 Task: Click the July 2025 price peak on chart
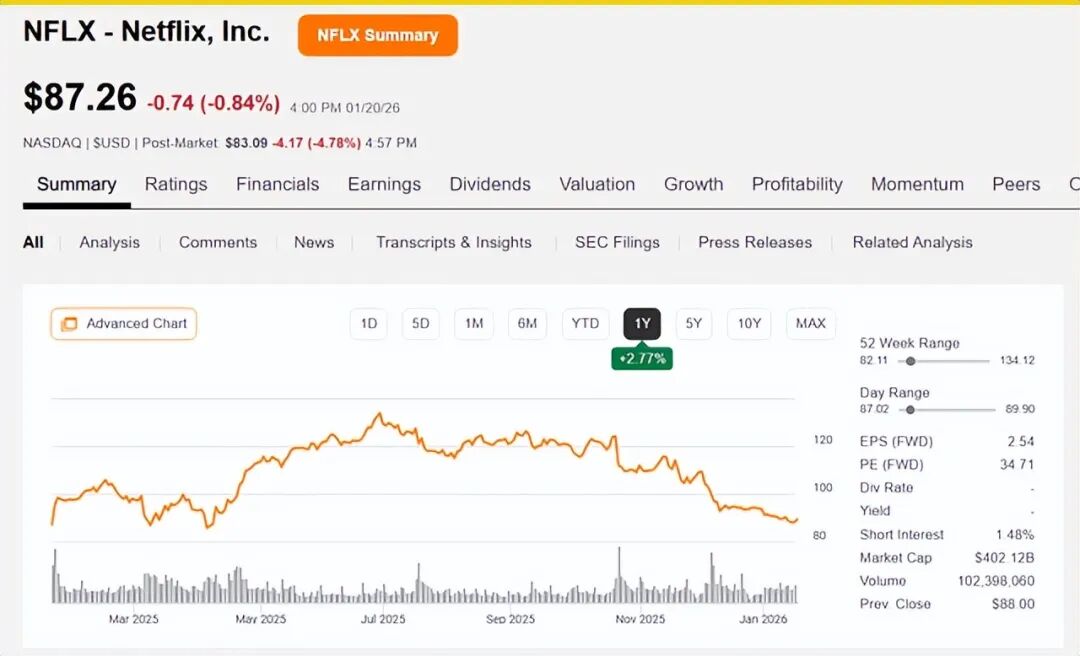click(x=378, y=413)
